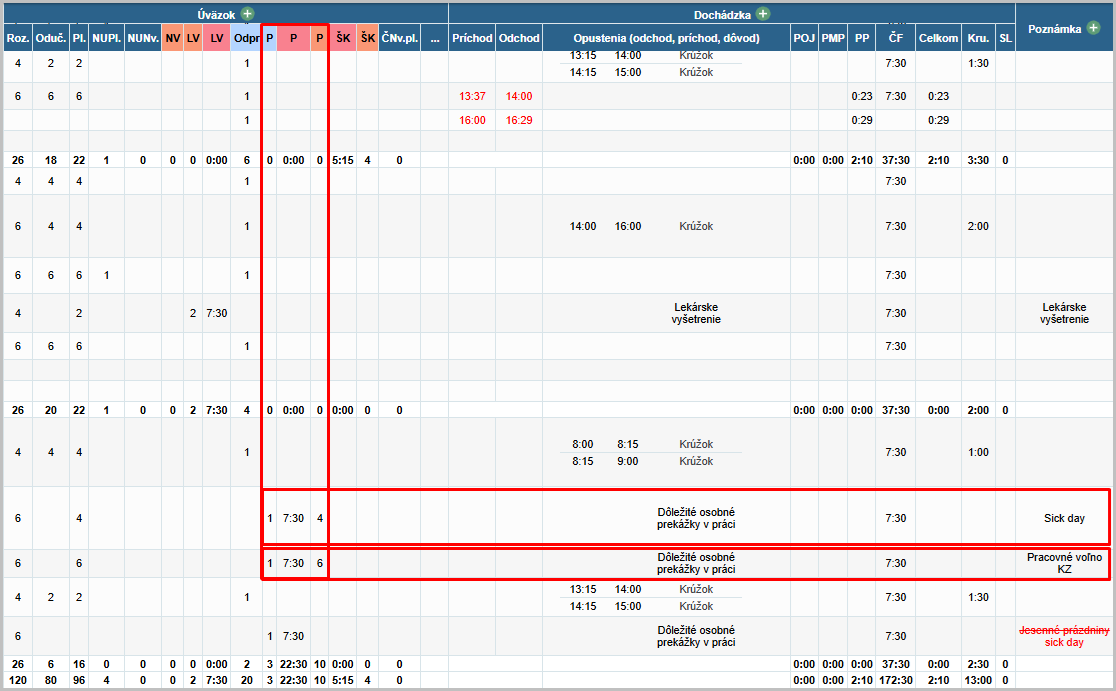
Task: Click the Kru. column header
Action: (x=978, y=38)
